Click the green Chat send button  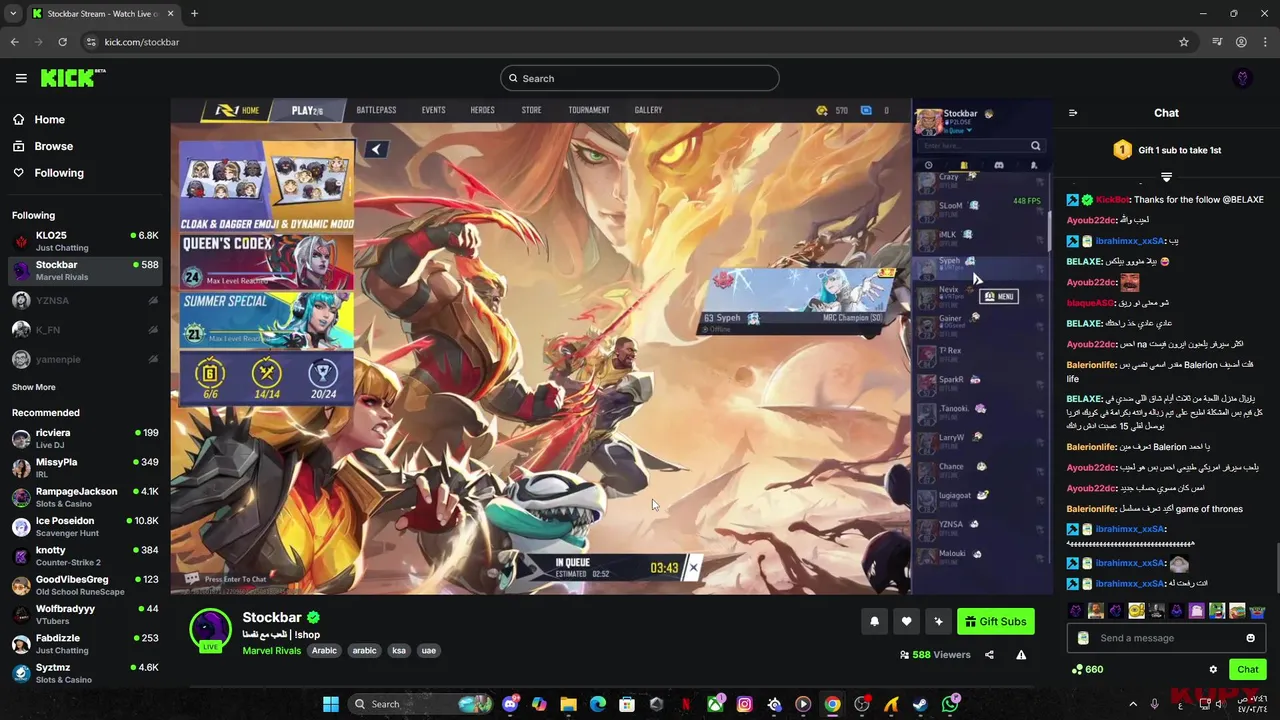pos(1248,669)
